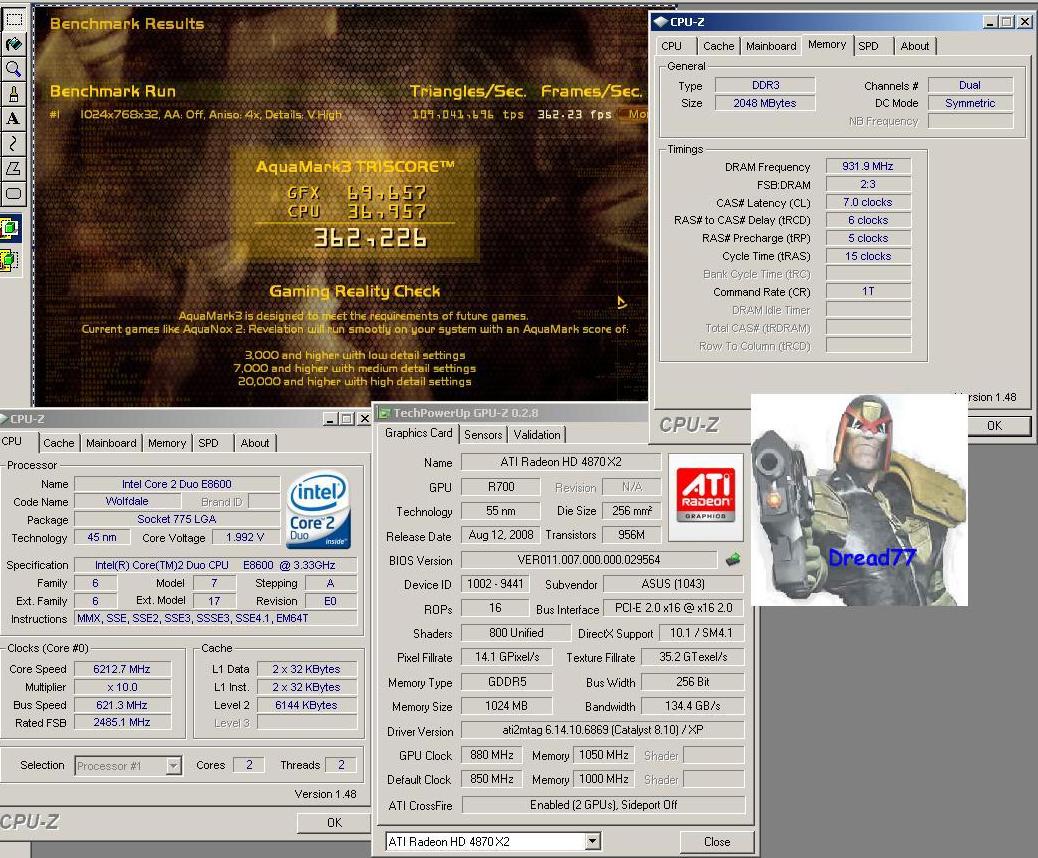Switch to Mainboard tab in Processor CPU-Z window

(x=111, y=443)
